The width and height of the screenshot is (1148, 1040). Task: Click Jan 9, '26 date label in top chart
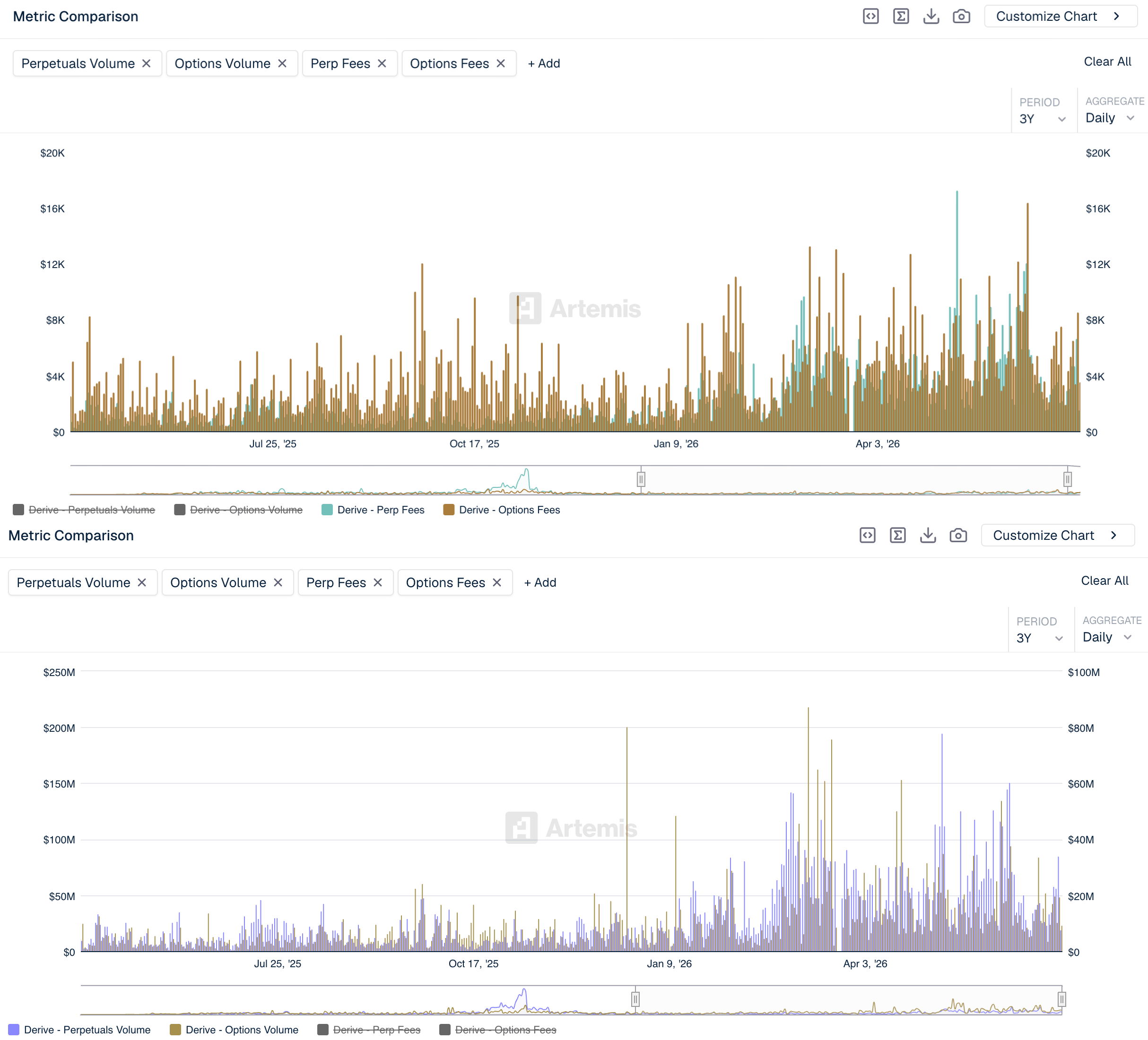pos(676,443)
